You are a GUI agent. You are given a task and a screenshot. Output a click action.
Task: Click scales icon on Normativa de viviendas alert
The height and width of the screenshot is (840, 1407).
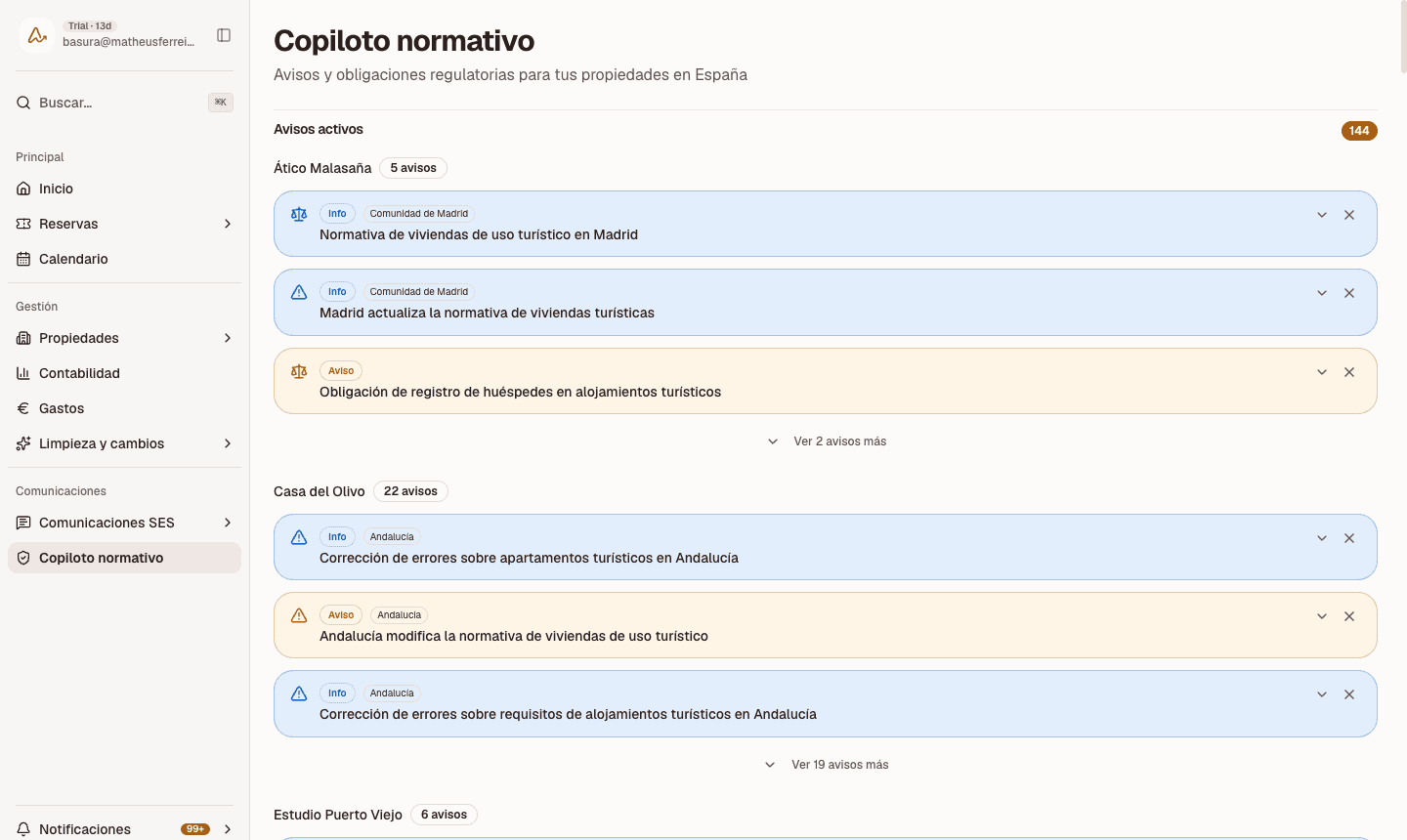pos(299,214)
